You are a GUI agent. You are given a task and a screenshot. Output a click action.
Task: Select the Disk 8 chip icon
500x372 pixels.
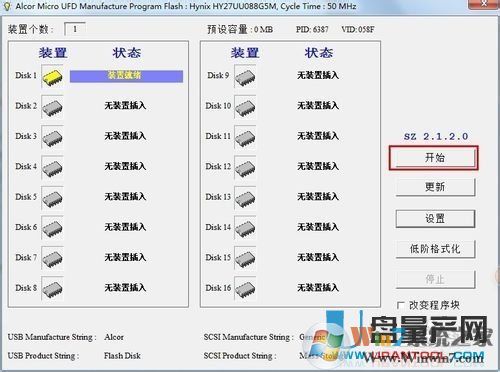[x=52, y=289]
